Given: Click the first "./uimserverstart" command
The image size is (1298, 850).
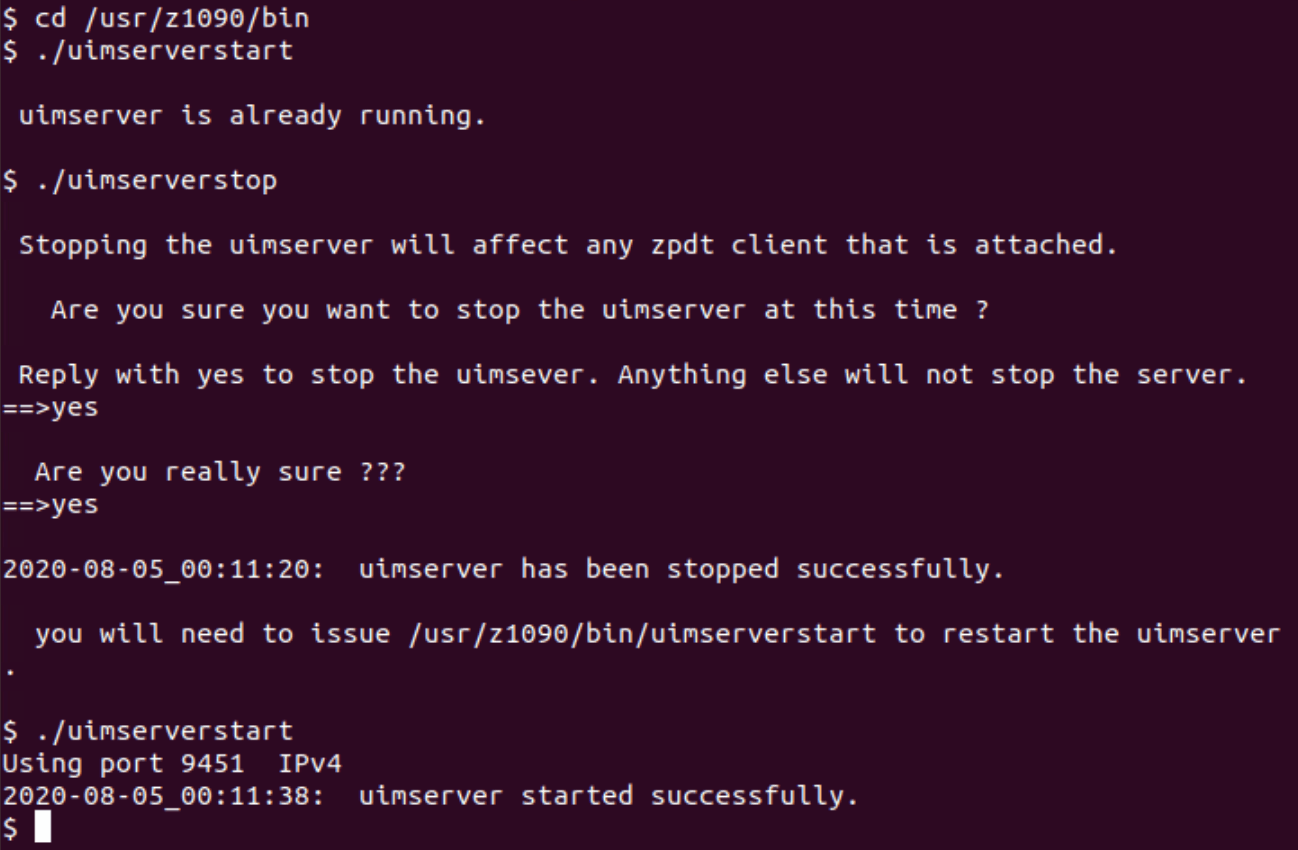Looking at the screenshot, I should pos(164,50).
